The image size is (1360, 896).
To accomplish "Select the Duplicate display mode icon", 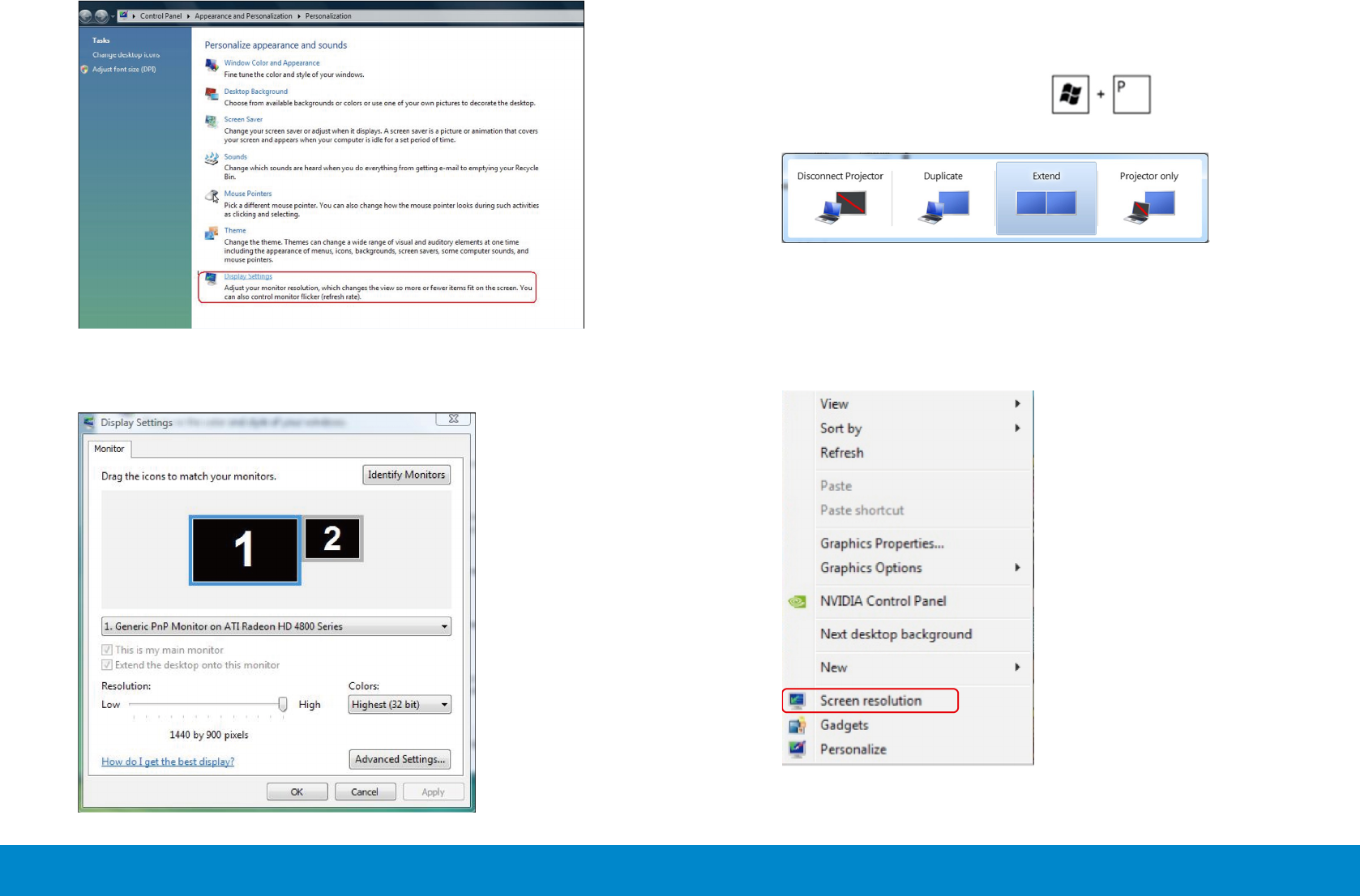I will coord(944,207).
